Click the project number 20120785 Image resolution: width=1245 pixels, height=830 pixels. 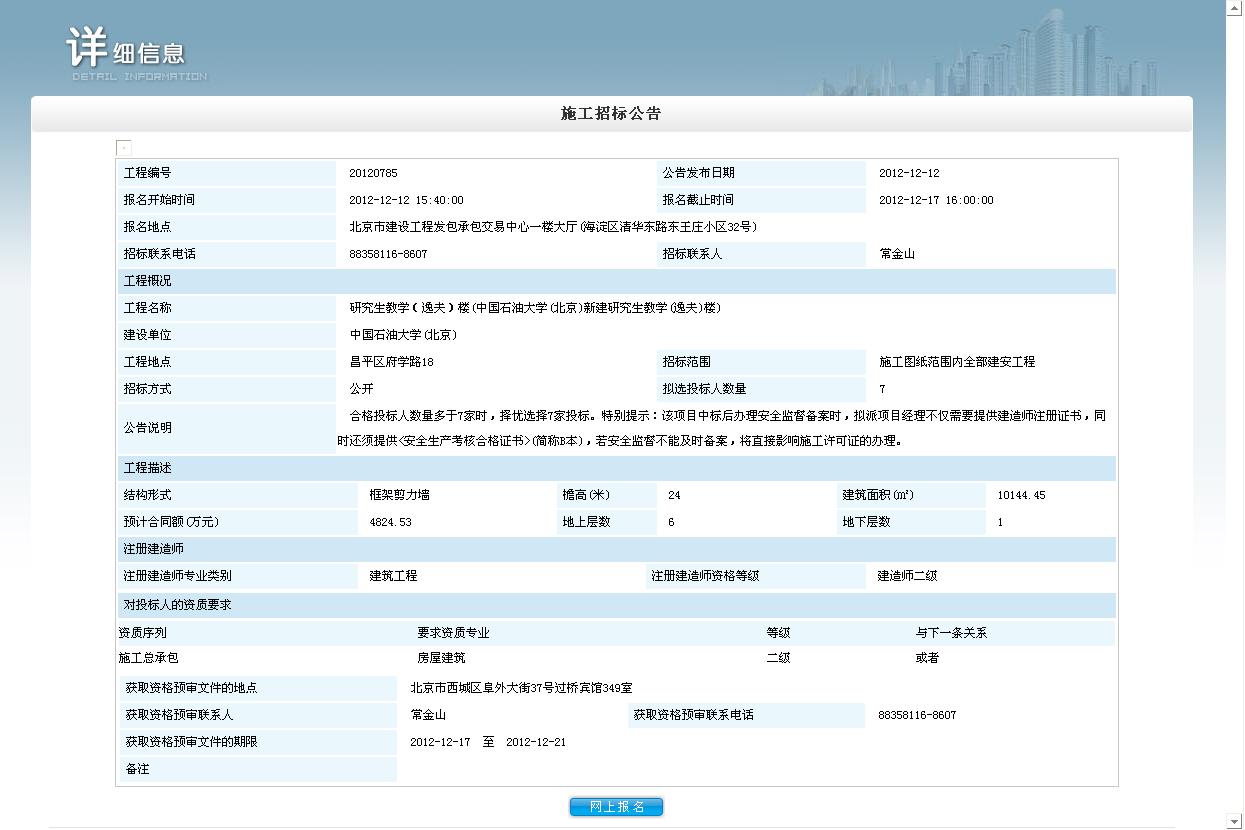tap(373, 174)
